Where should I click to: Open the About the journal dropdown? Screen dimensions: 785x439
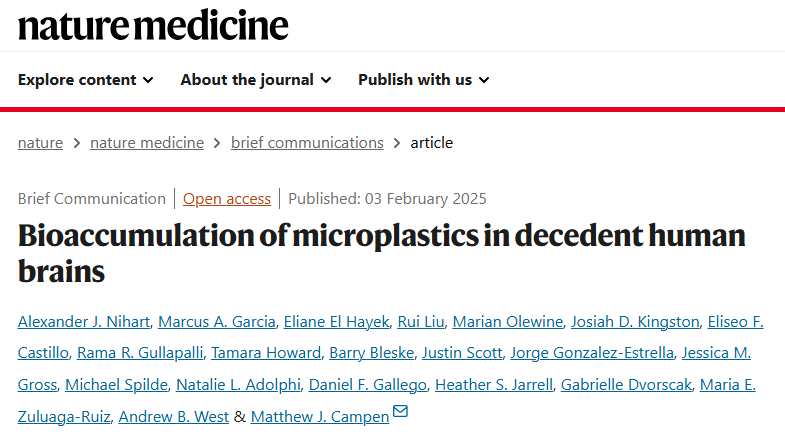click(x=256, y=80)
